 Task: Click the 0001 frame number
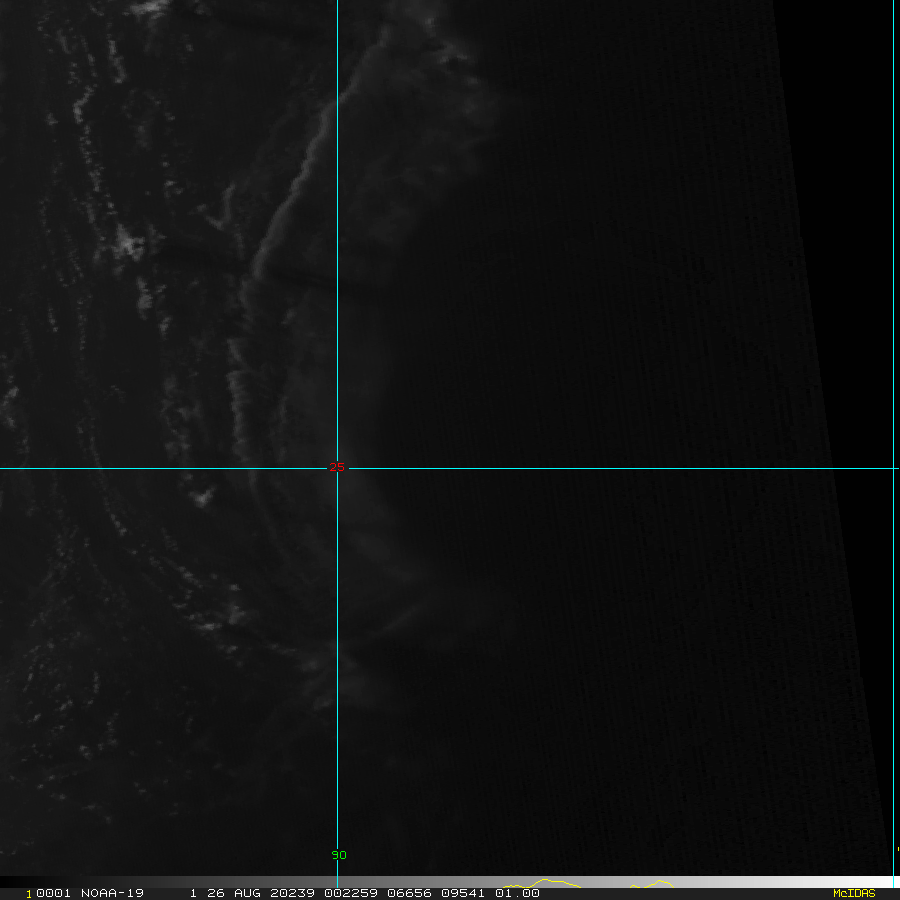click(46, 893)
